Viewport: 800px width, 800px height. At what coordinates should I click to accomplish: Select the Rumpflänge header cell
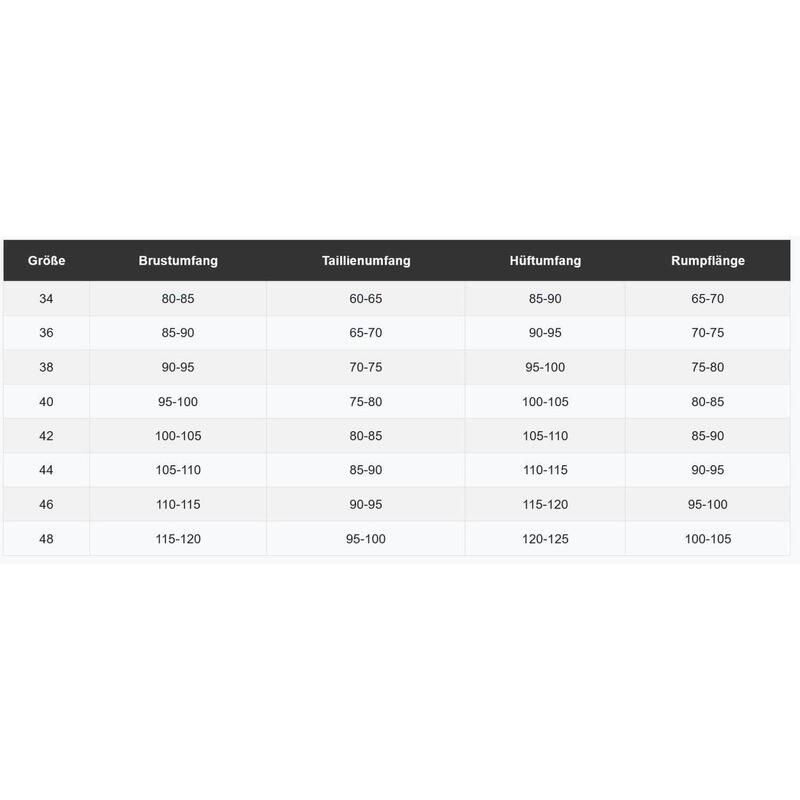point(708,261)
